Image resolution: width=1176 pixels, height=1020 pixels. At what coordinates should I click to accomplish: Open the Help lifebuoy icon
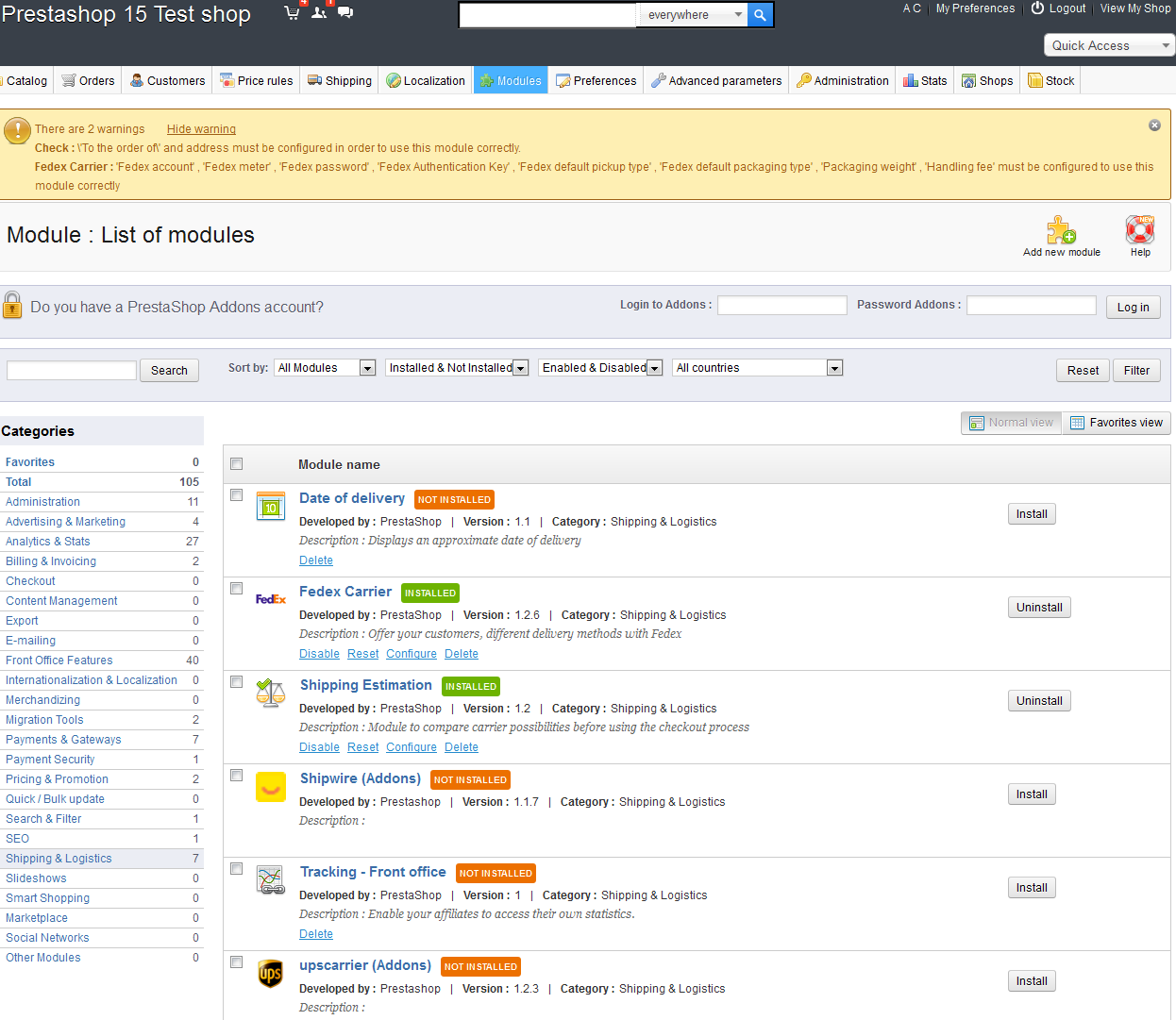tap(1139, 229)
